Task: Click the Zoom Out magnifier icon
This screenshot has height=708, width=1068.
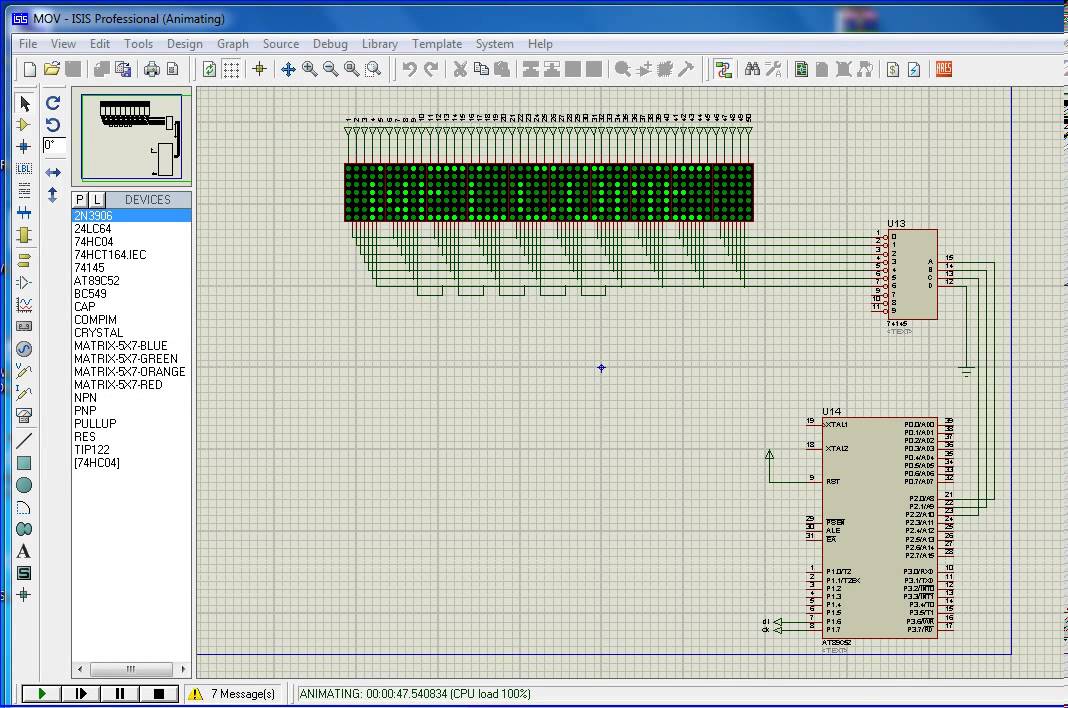Action: click(x=331, y=69)
